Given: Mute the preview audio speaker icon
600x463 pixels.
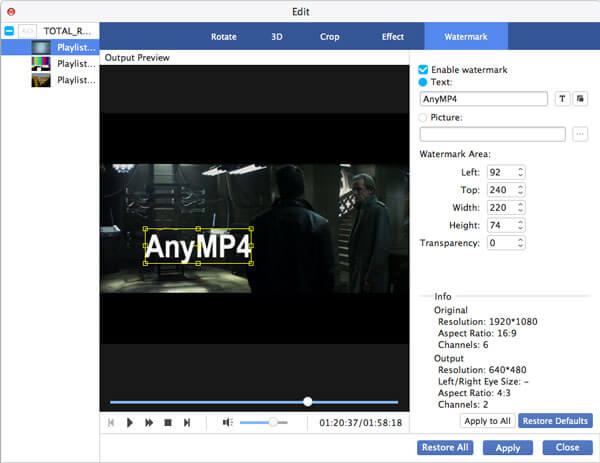Looking at the screenshot, I should 227,422.
